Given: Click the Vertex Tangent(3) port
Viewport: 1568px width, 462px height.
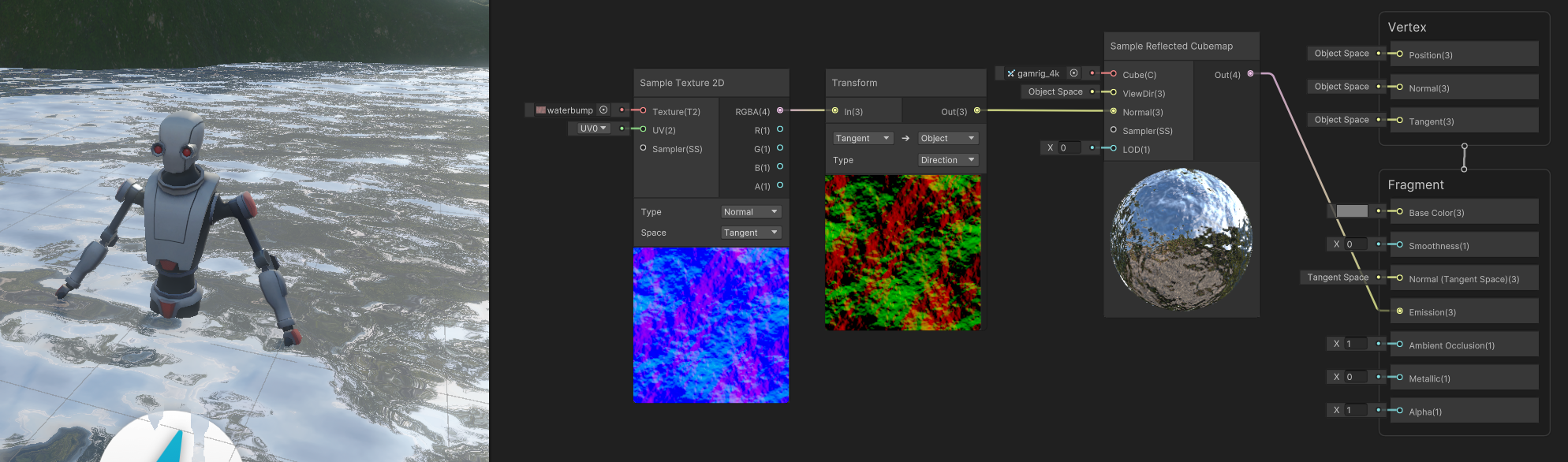Looking at the screenshot, I should [1400, 120].
